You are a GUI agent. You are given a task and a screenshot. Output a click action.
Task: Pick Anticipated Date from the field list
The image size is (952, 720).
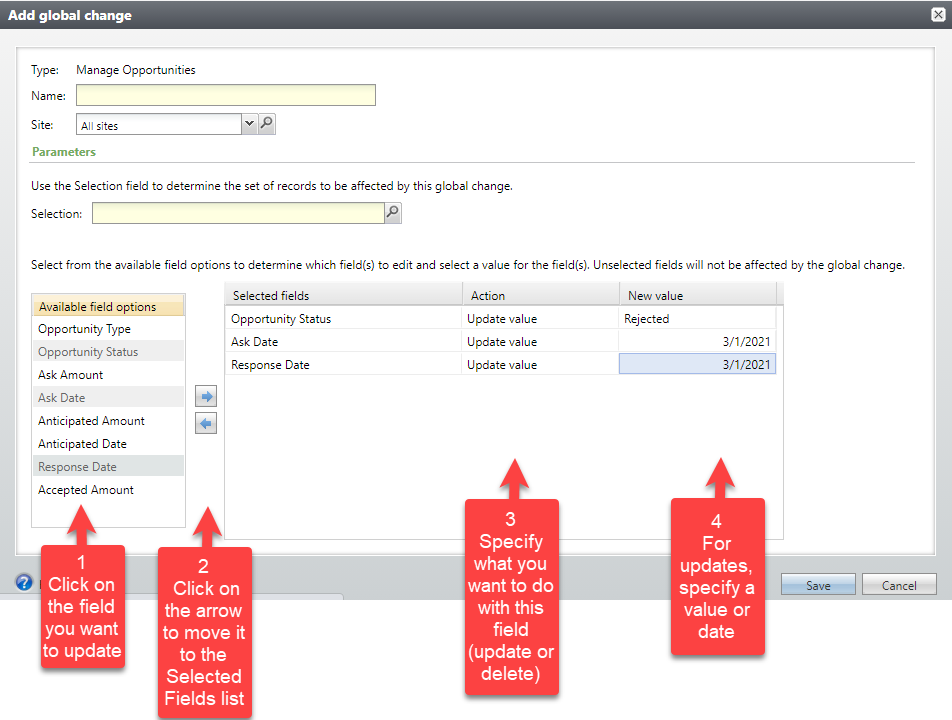(82, 444)
